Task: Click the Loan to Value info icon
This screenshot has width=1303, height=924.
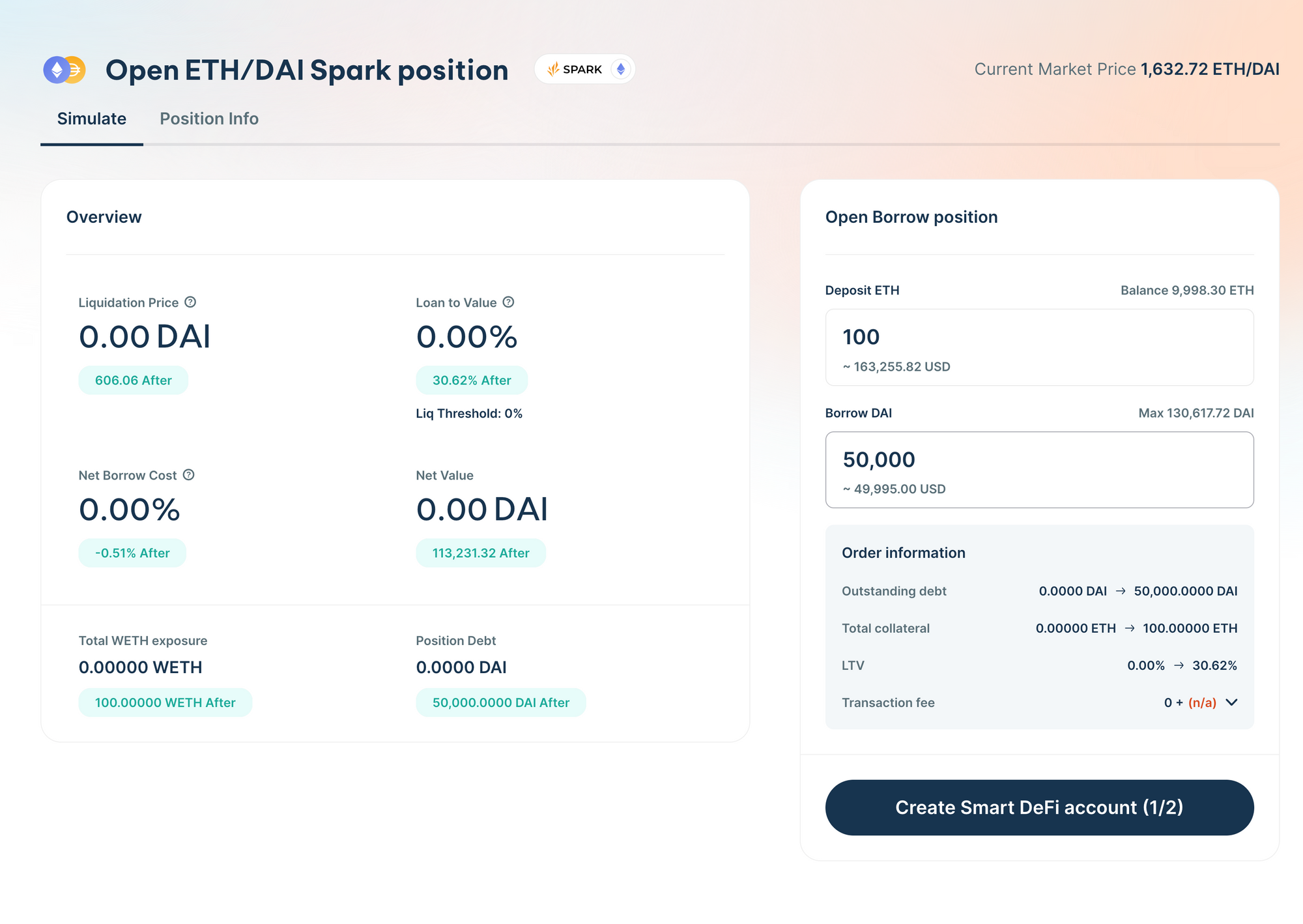Action: [x=509, y=302]
